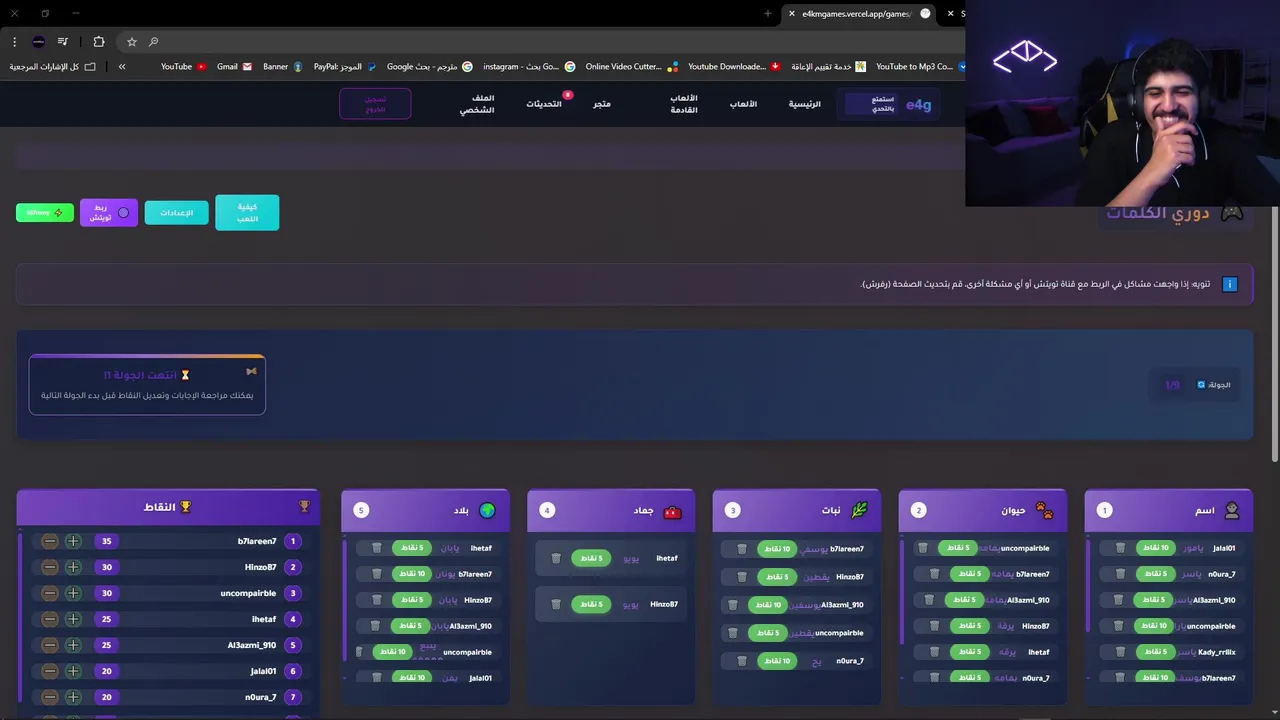Open the متجر nav item
Screen dimensions: 1280x720
coord(602,104)
